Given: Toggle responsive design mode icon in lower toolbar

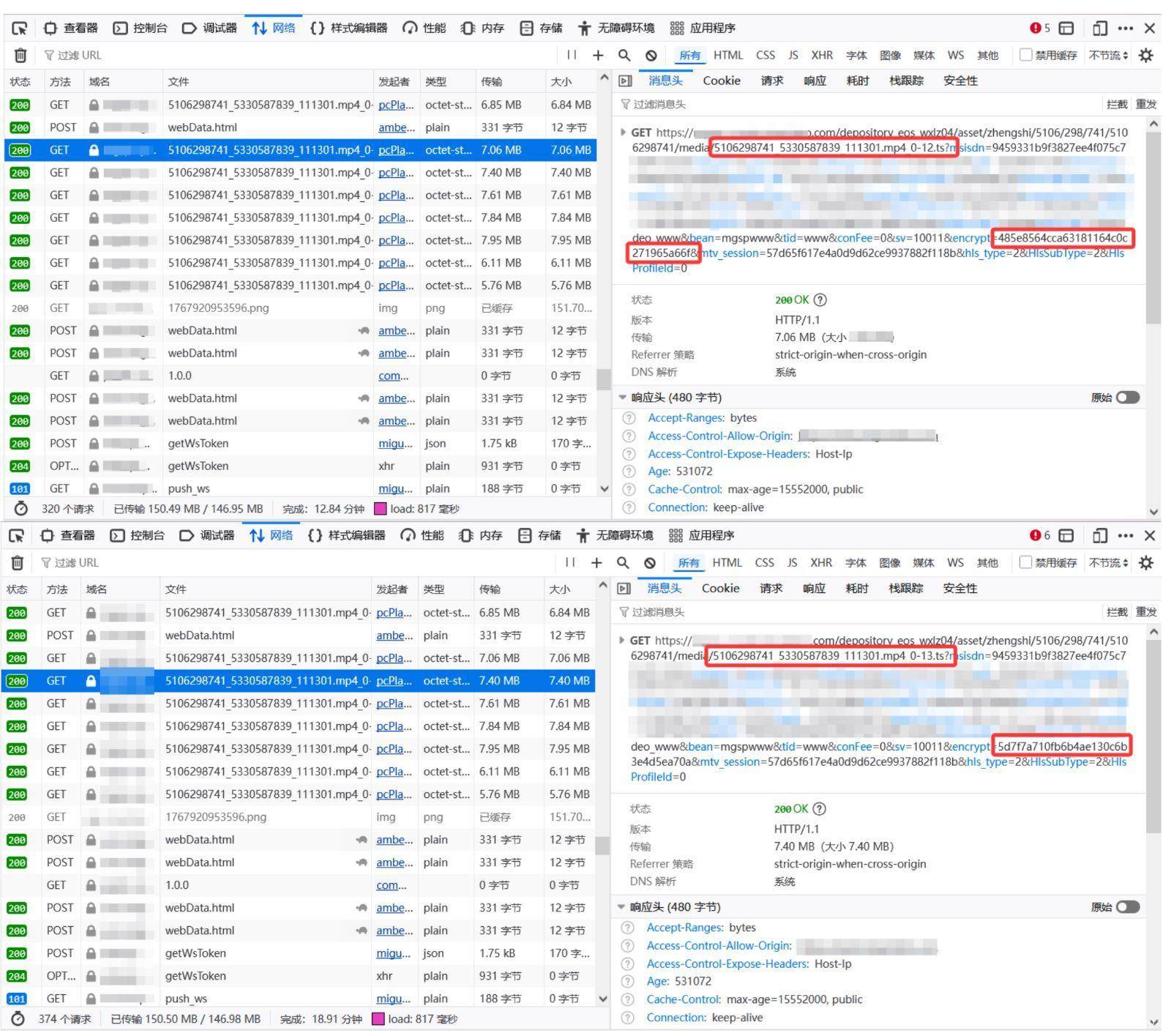Looking at the screenshot, I should pyautogui.click(x=1099, y=535).
